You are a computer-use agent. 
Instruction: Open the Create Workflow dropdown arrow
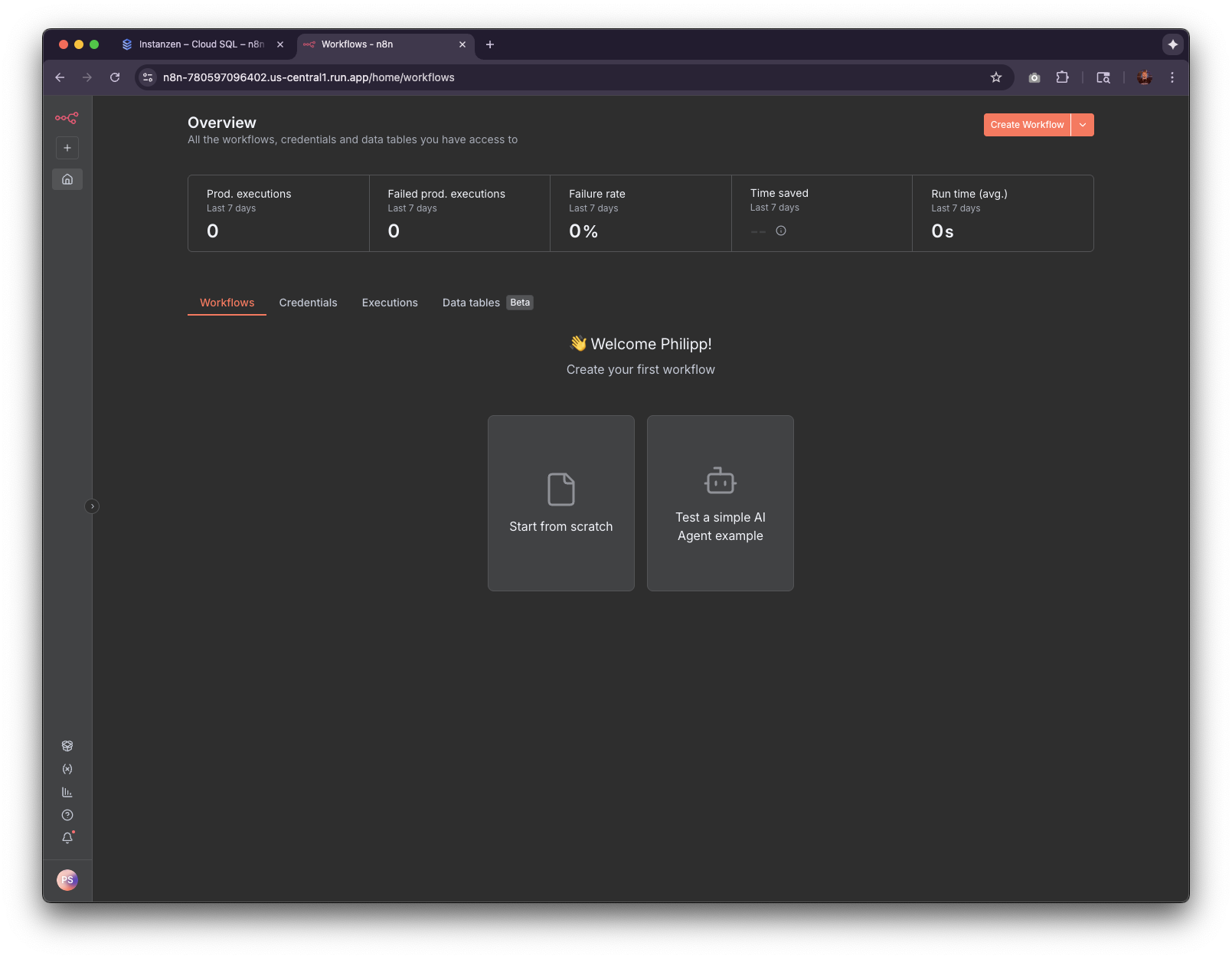click(1083, 125)
